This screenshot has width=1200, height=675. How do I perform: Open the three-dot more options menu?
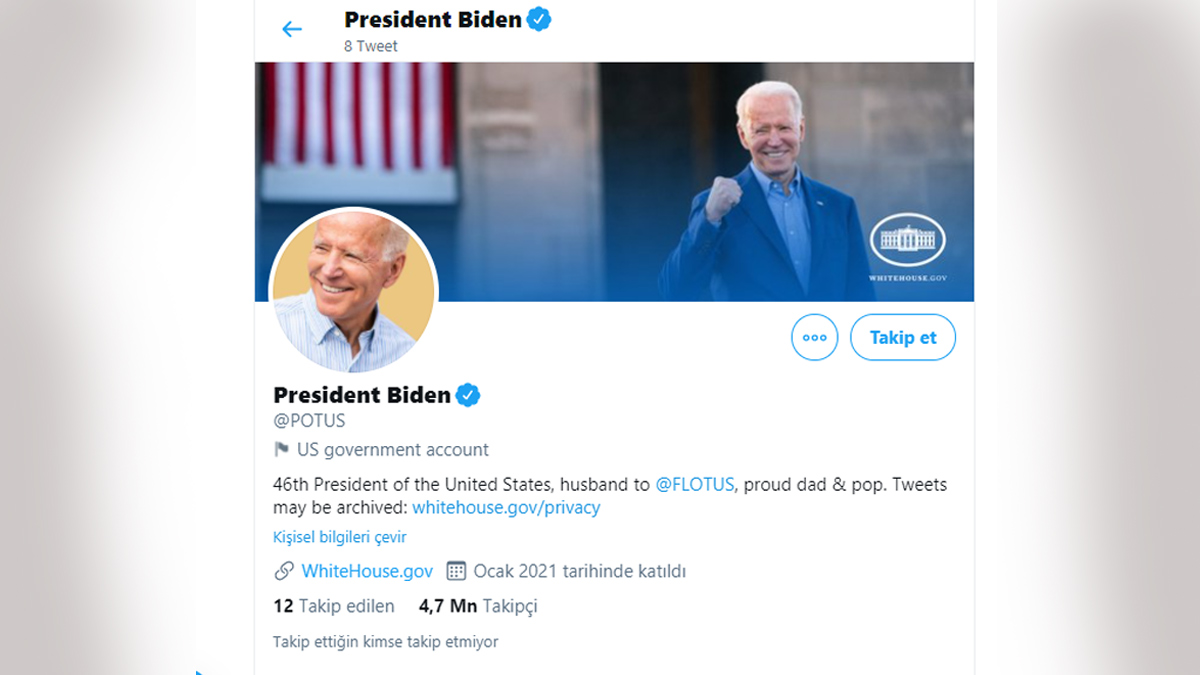pyautogui.click(x=814, y=337)
